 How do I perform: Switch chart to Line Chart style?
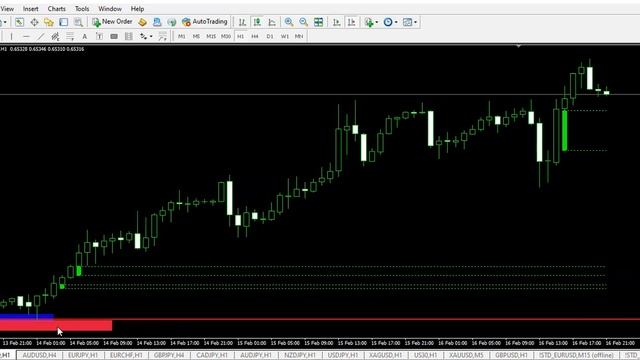pyautogui.click(x=272, y=22)
